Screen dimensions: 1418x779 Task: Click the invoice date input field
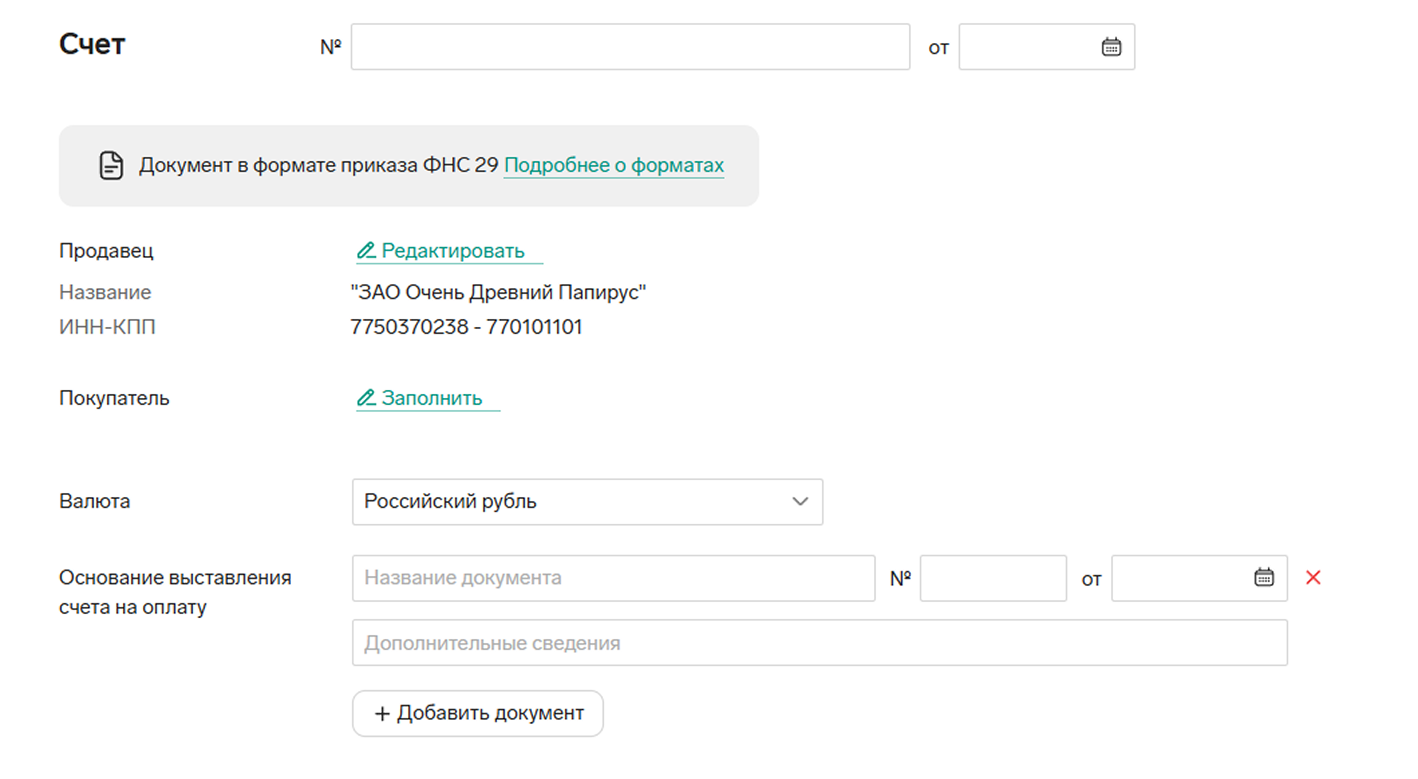[1027, 47]
